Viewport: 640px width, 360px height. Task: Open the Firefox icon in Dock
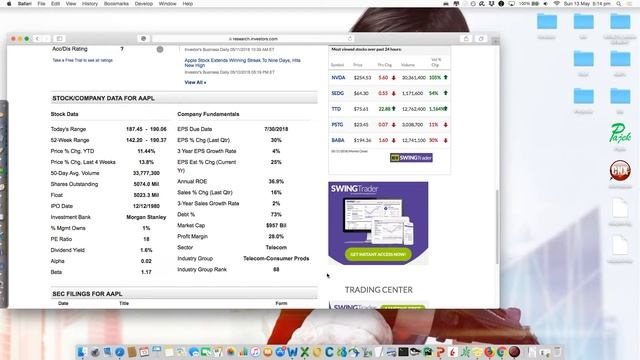[489, 352]
